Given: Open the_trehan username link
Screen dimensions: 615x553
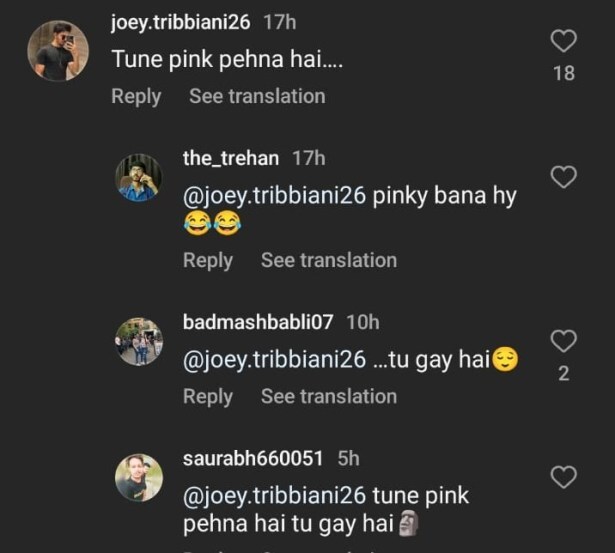Looking at the screenshot, I should click(x=231, y=158).
